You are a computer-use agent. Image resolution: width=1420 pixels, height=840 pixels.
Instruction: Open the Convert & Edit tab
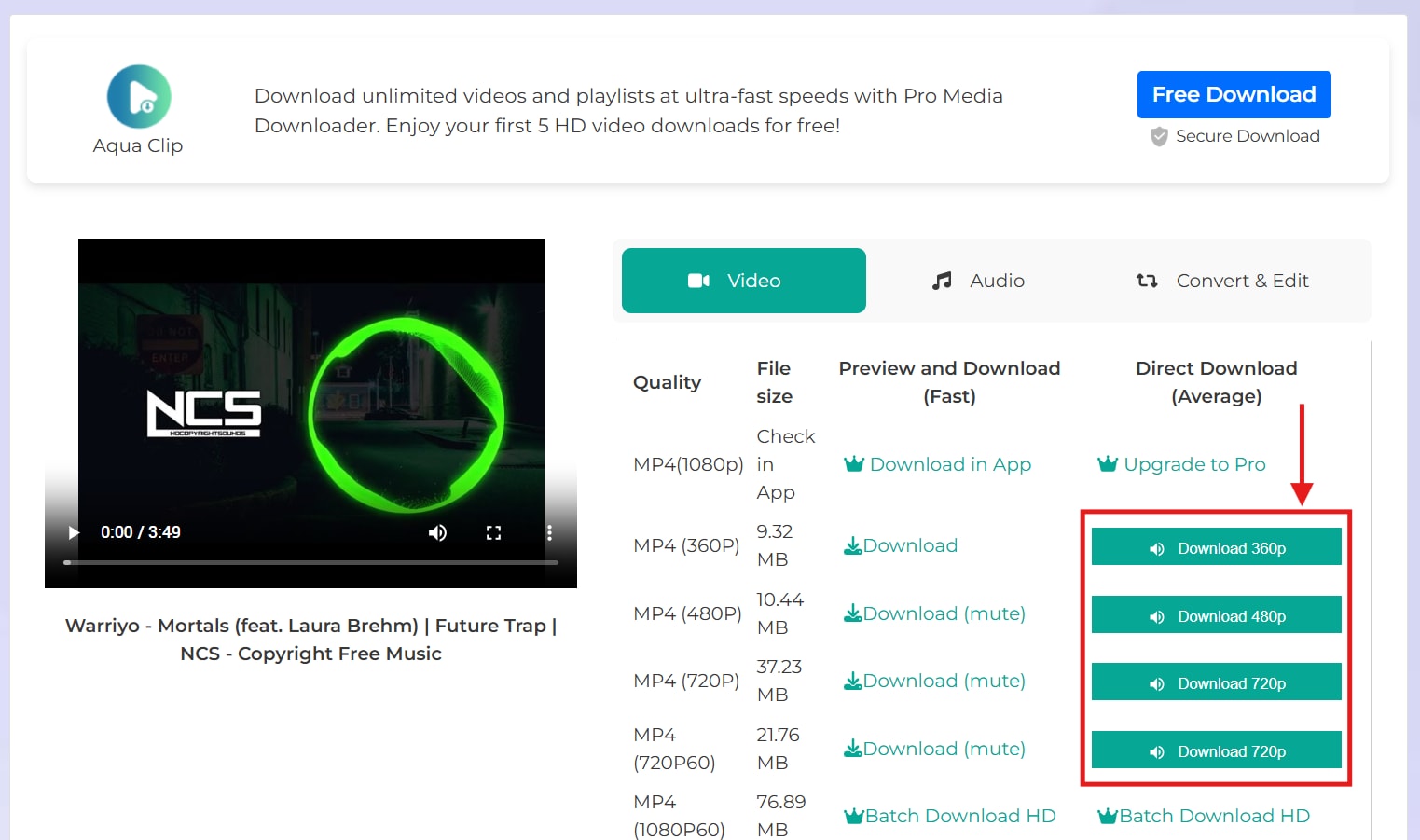pyautogui.click(x=1222, y=281)
